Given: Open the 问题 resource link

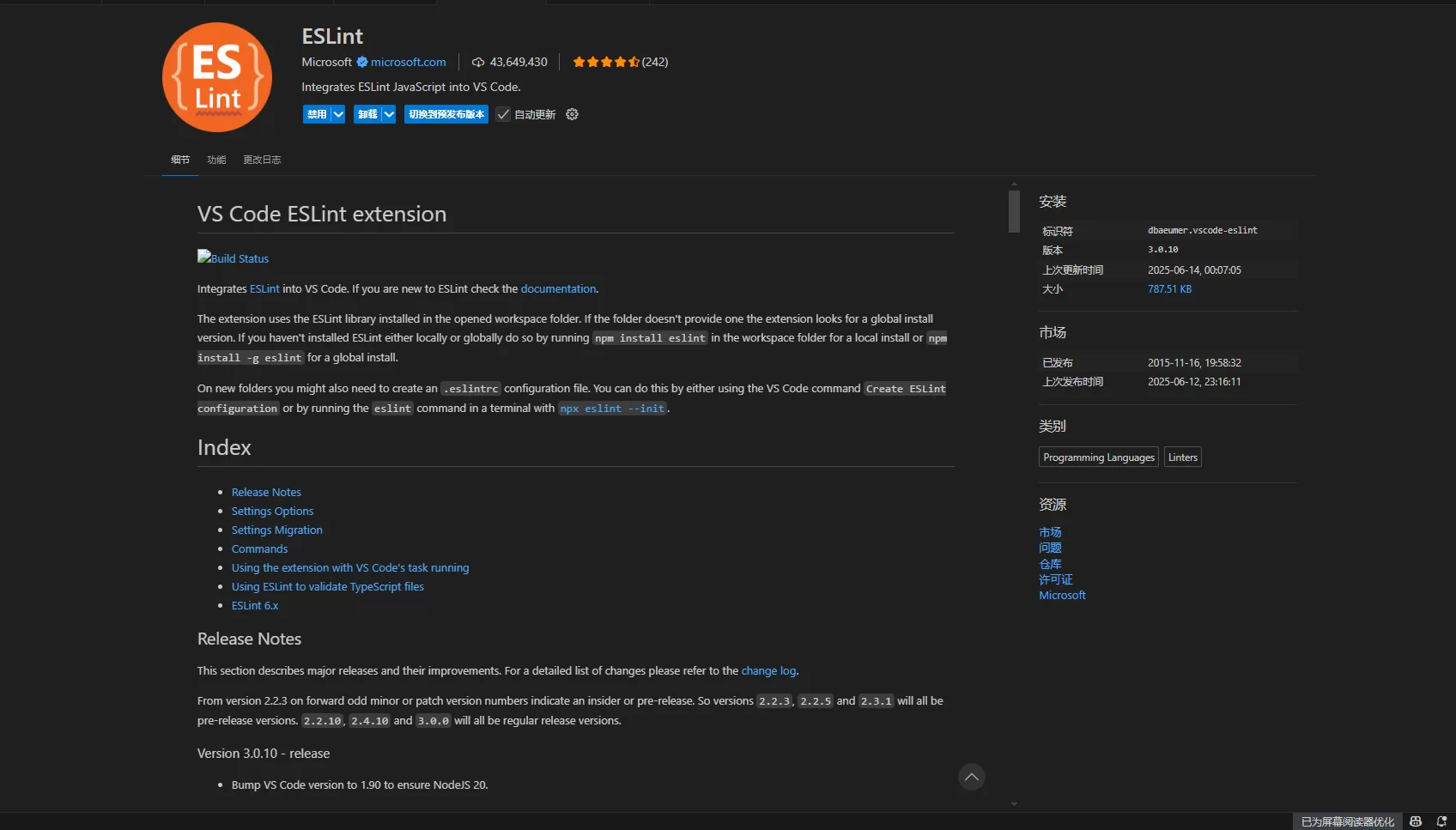Looking at the screenshot, I should pyautogui.click(x=1050, y=548).
